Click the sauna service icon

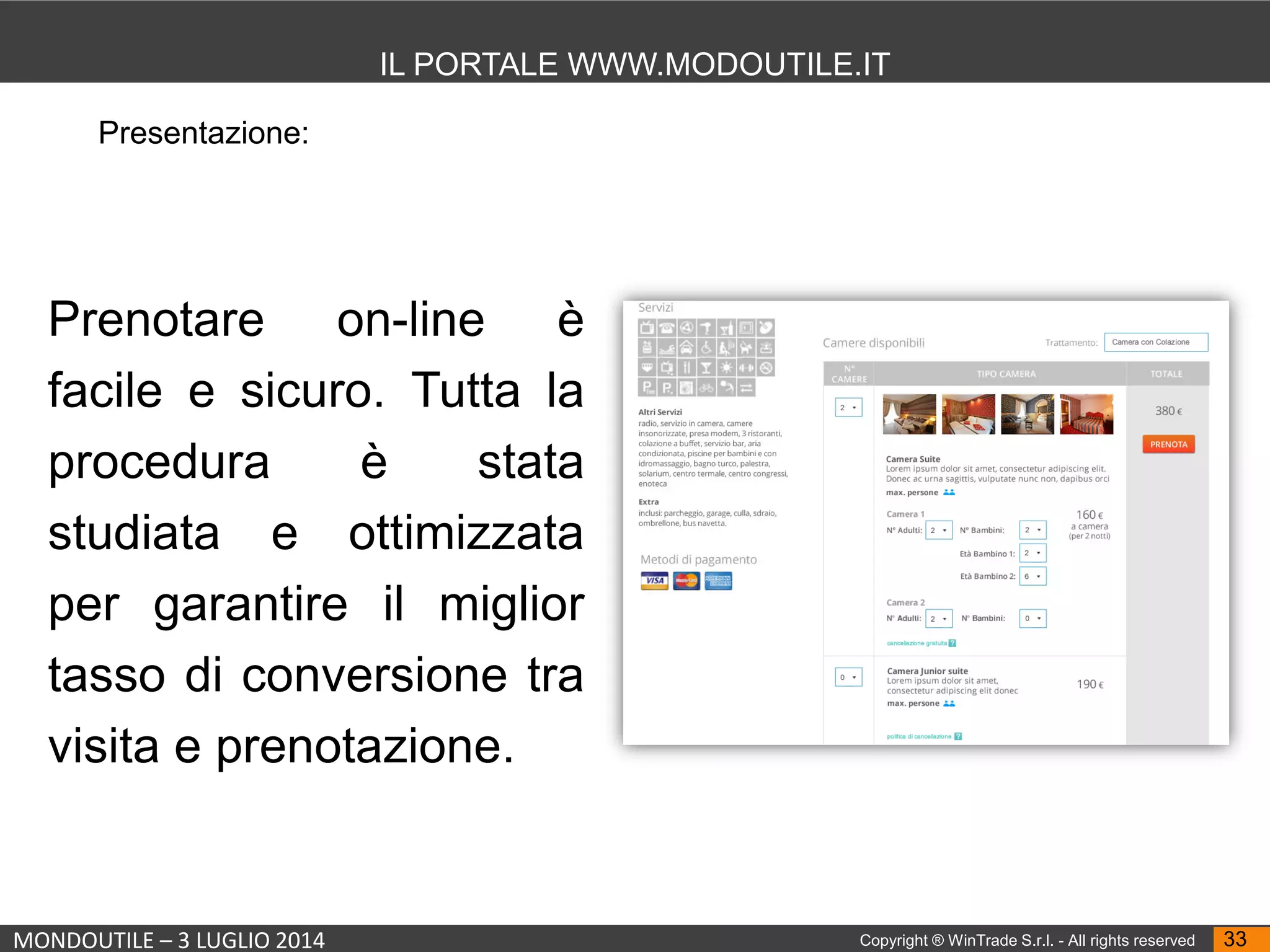click(x=727, y=348)
